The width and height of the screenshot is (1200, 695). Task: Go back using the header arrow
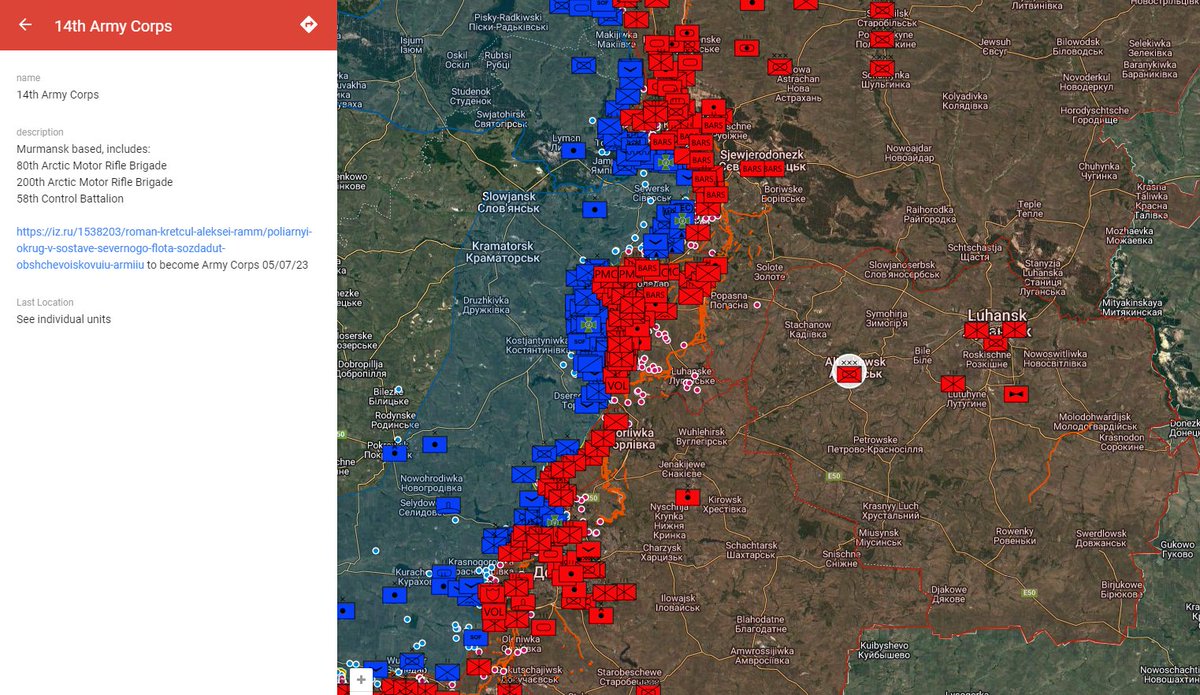25,25
